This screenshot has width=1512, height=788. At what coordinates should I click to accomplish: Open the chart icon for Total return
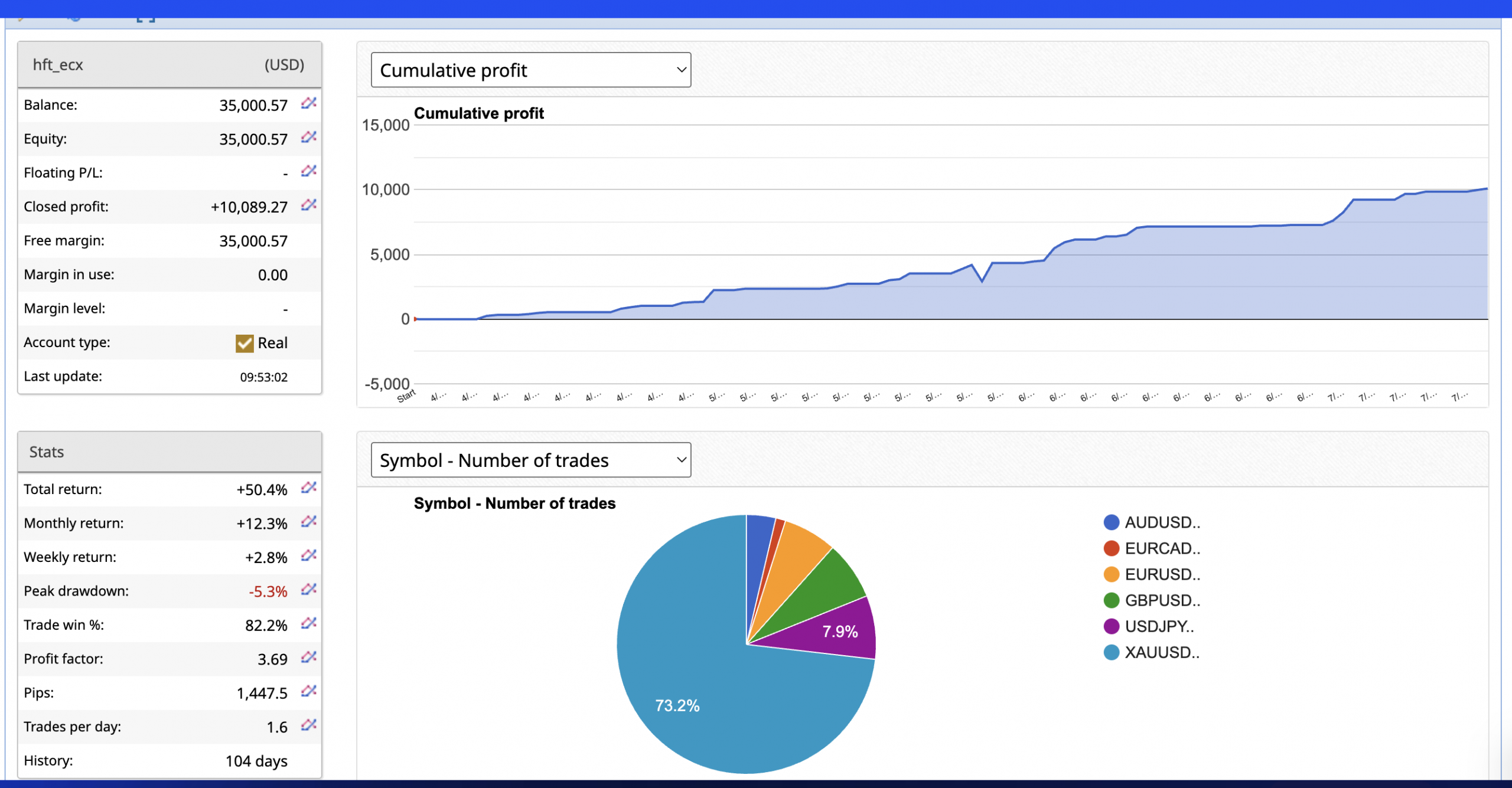[308, 488]
